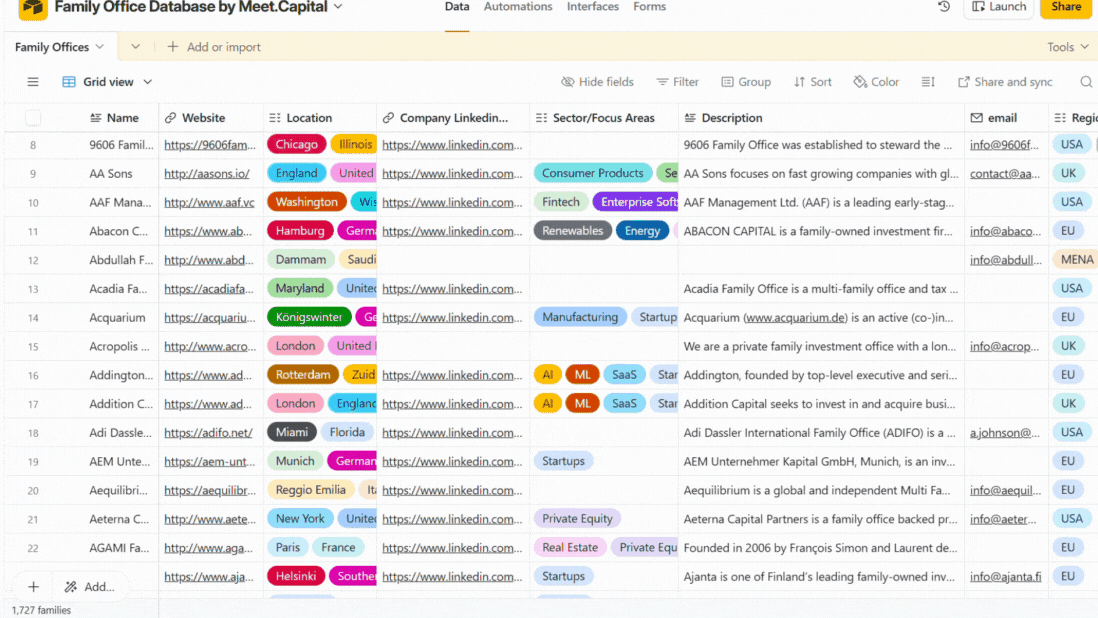This screenshot has width=1098, height=618.
Task: Switch to the Data tab
Action: tap(457, 7)
